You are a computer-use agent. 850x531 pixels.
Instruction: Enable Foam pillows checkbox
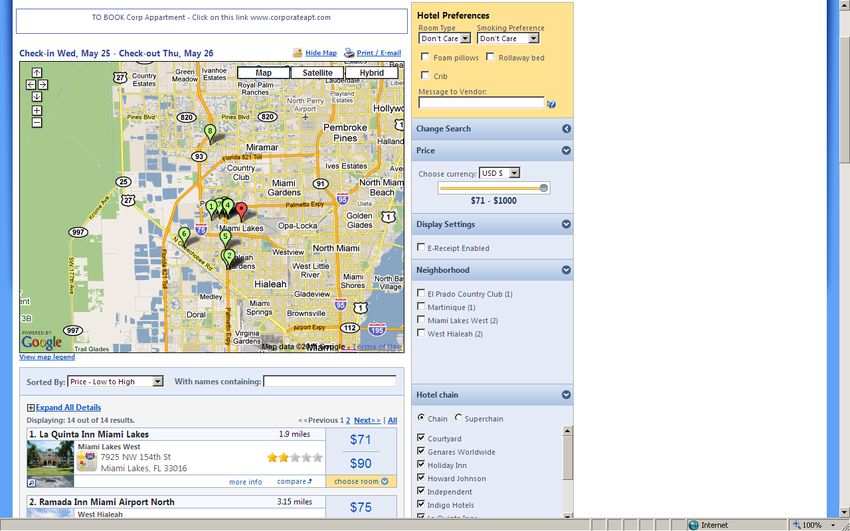(425, 57)
